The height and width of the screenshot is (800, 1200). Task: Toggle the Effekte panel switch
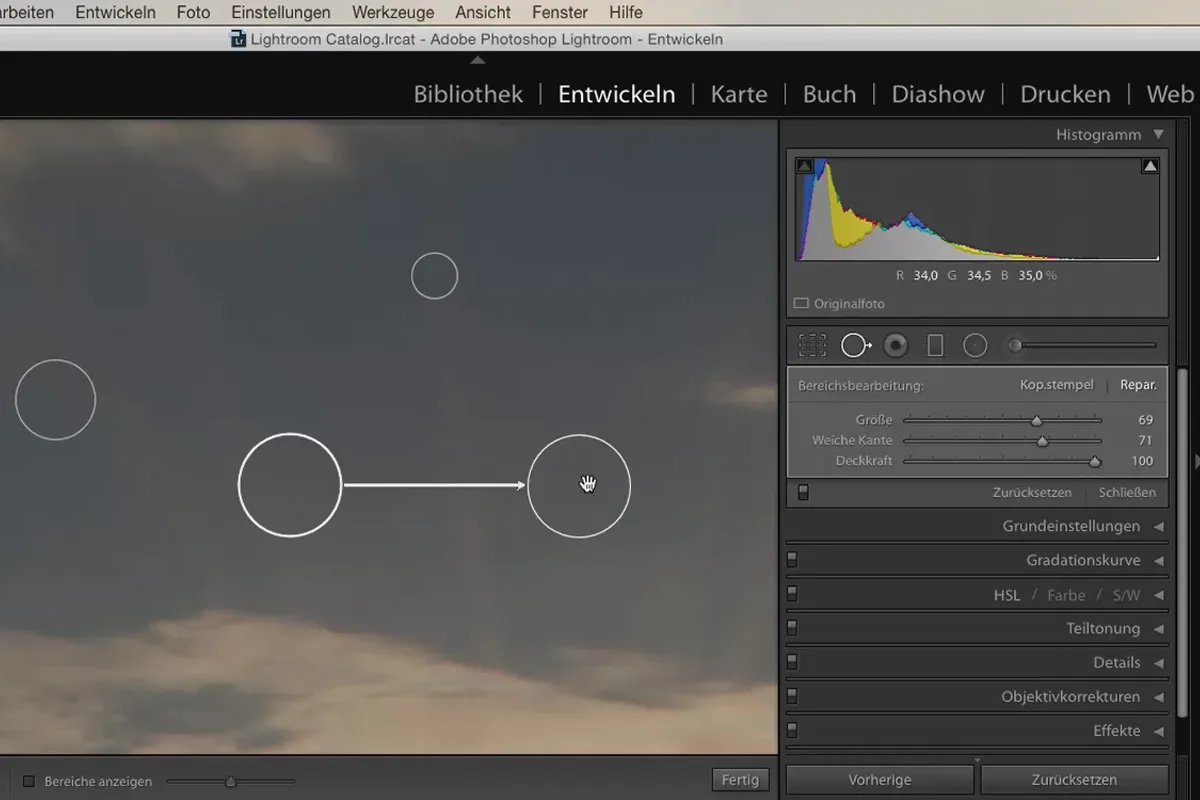792,730
